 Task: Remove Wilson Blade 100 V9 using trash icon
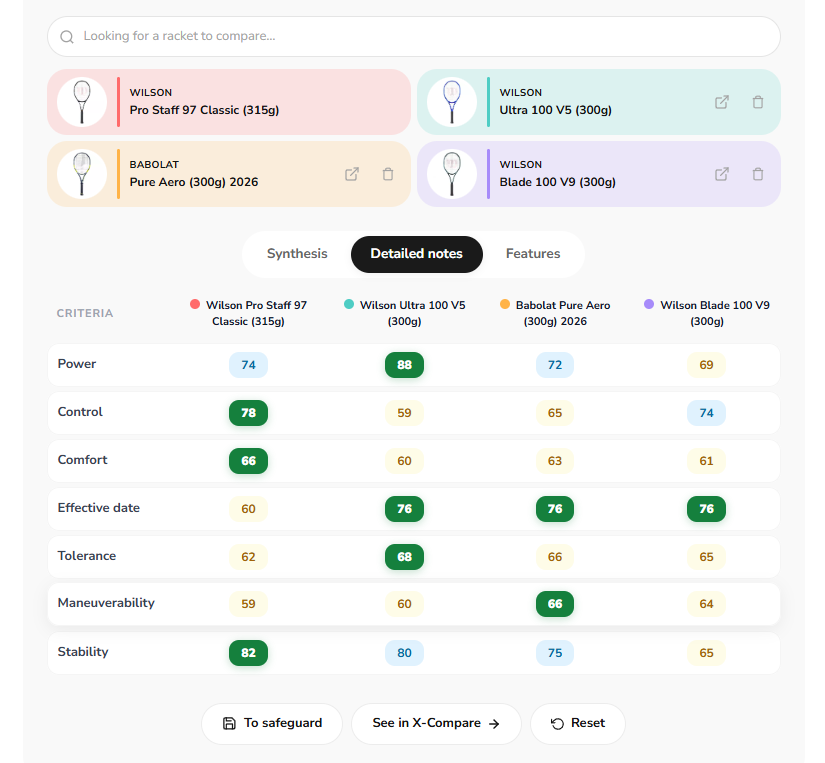tap(758, 174)
